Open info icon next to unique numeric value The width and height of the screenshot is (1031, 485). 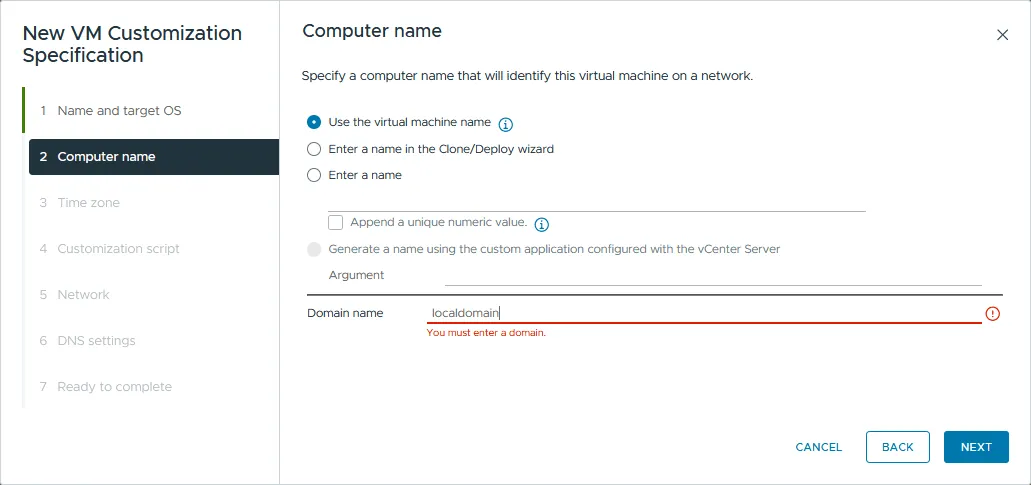pyautogui.click(x=541, y=225)
